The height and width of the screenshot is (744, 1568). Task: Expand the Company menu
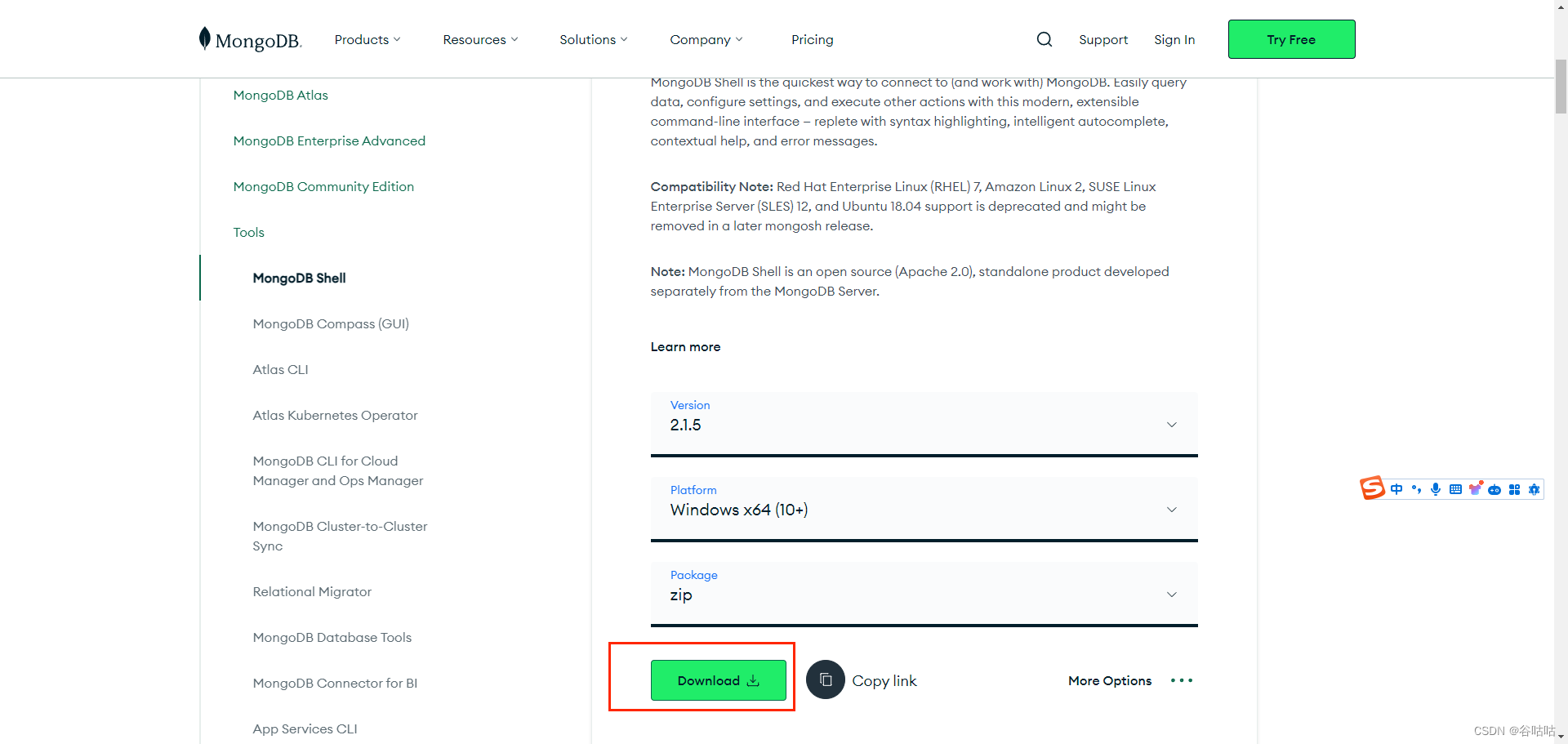click(706, 39)
